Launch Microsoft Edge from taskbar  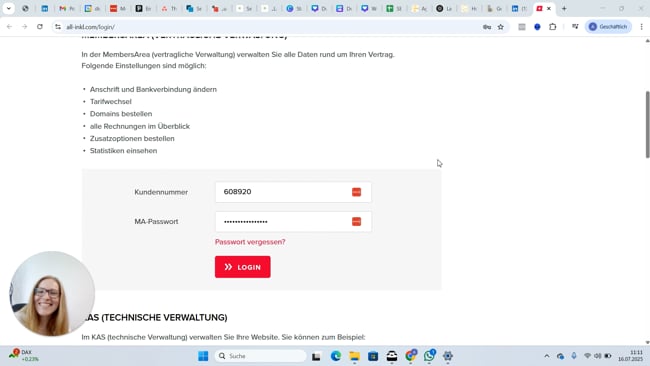[x=336, y=356]
